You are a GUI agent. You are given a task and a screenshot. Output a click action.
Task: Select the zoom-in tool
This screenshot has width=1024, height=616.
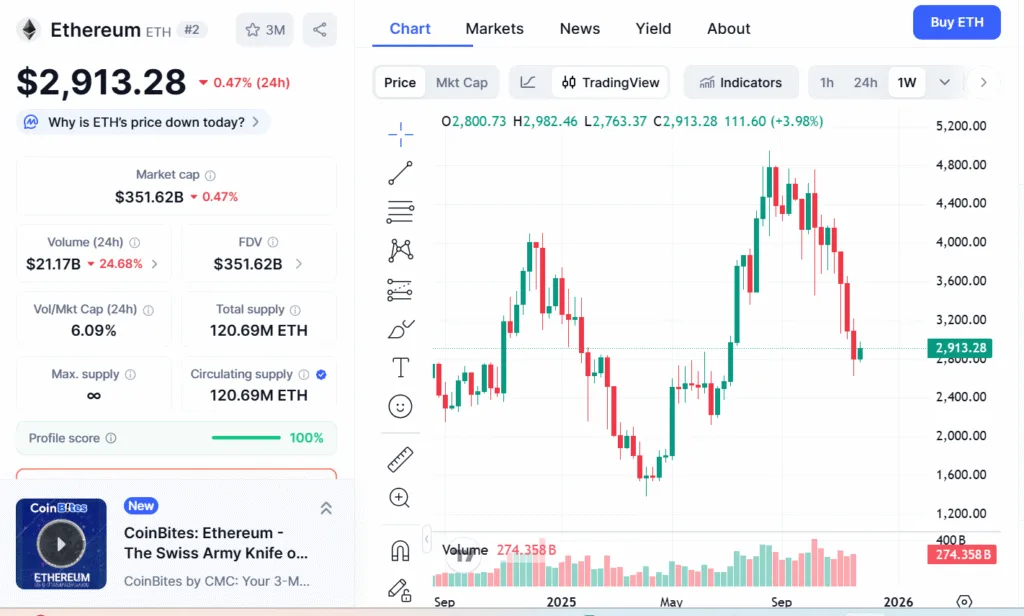pos(400,497)
